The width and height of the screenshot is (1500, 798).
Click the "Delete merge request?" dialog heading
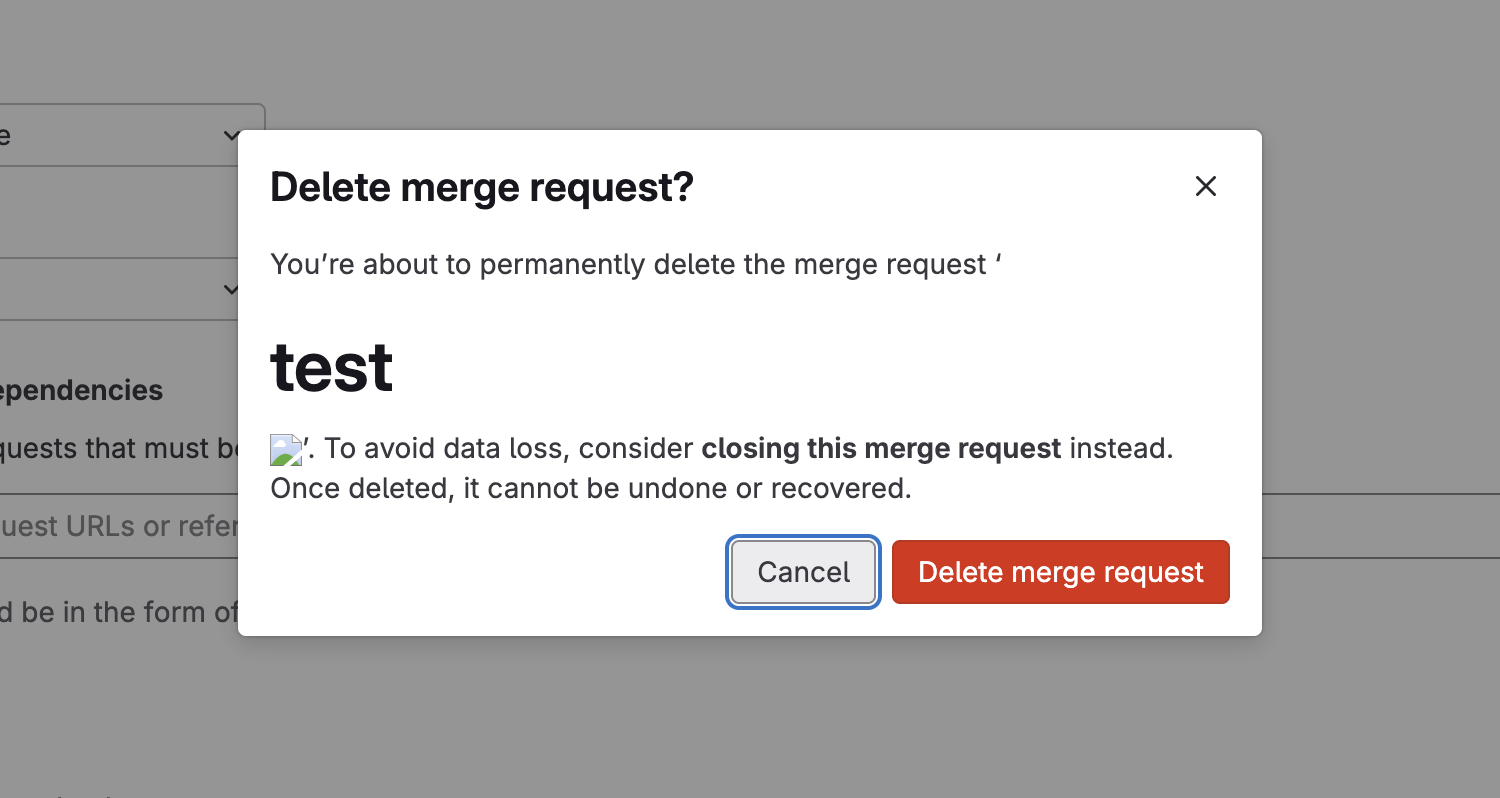pyautogui.click(x=481, y=188)
